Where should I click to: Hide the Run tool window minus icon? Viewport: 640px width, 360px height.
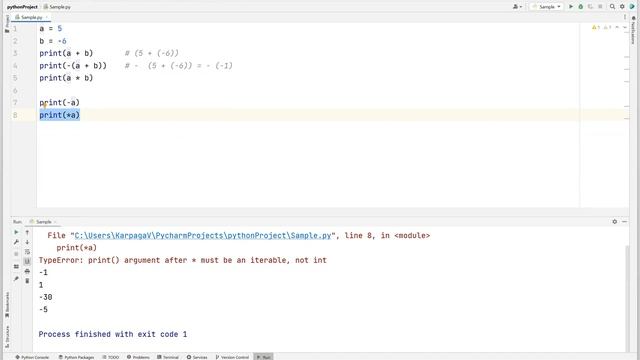pos(624,221)
